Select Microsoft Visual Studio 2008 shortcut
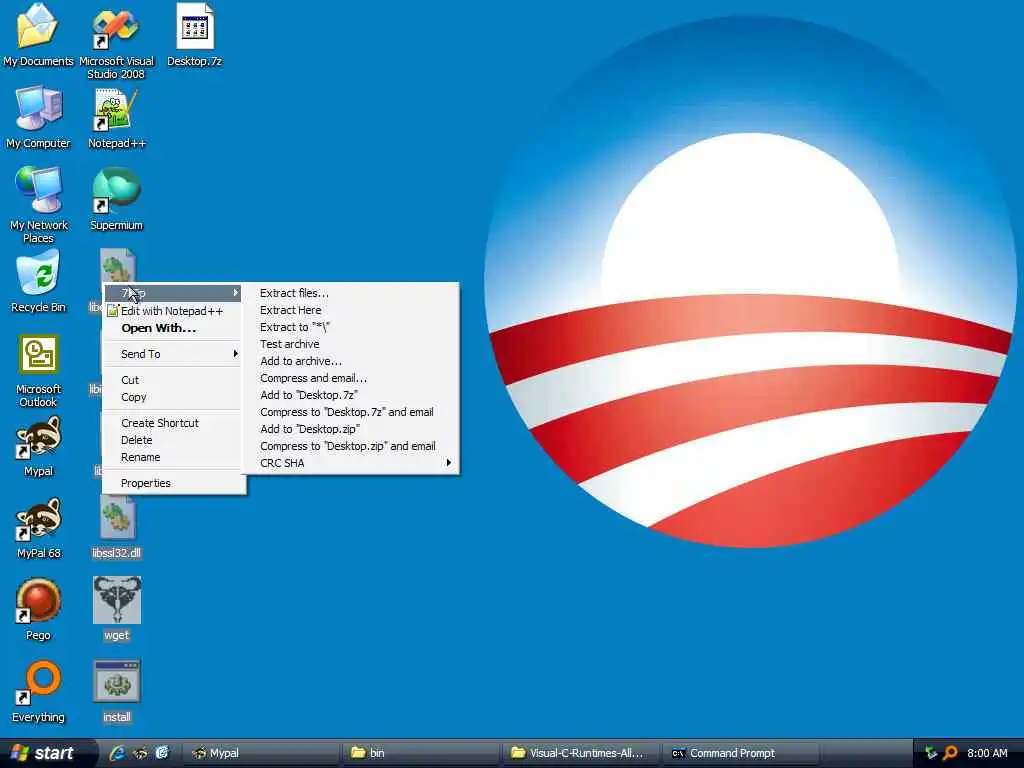The image size is (1024, 768). click(116, 41)
